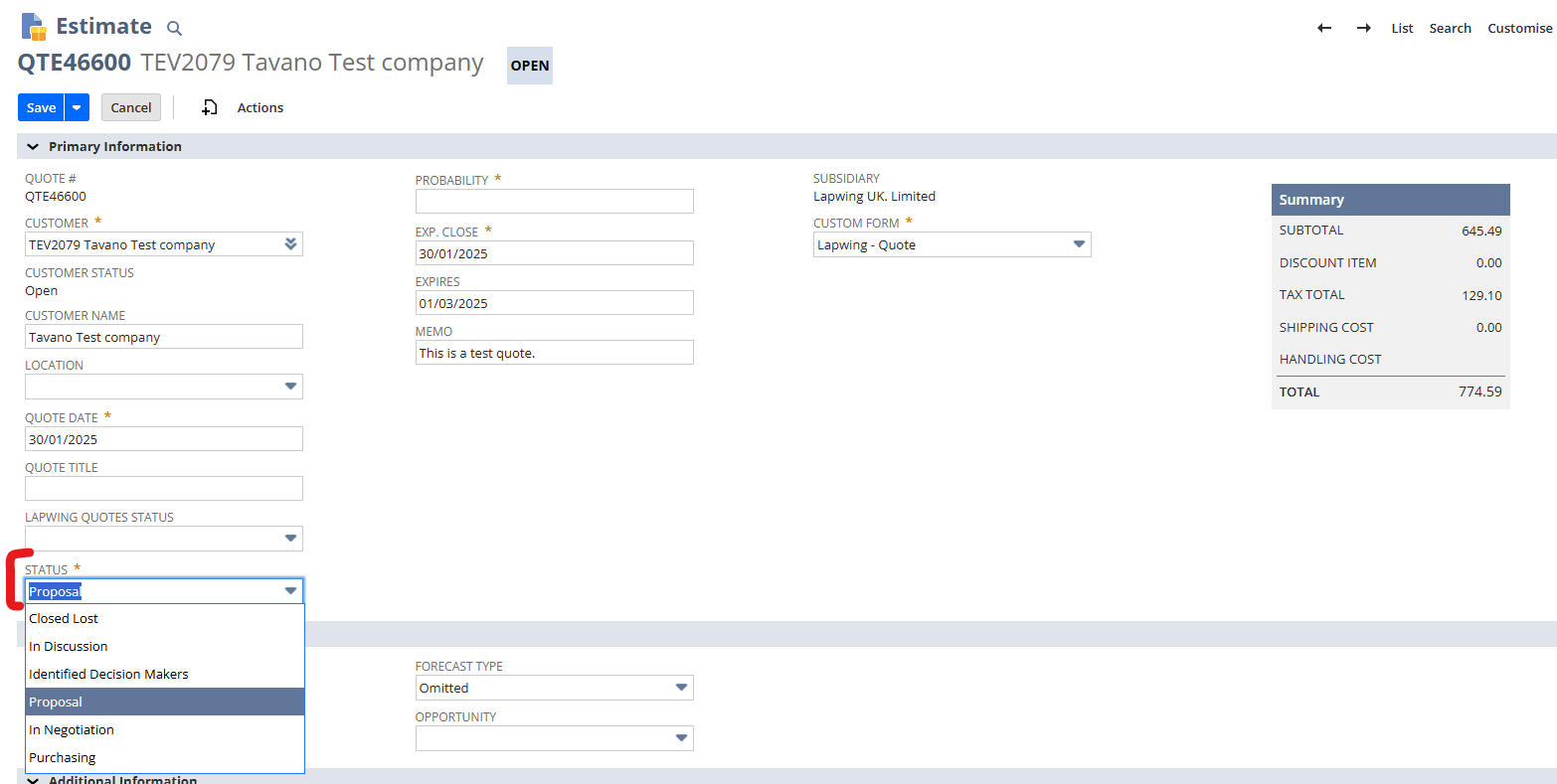Go to previous record using the back arrow
The height and width of the screenshot is (784, 1557).
1323,28
